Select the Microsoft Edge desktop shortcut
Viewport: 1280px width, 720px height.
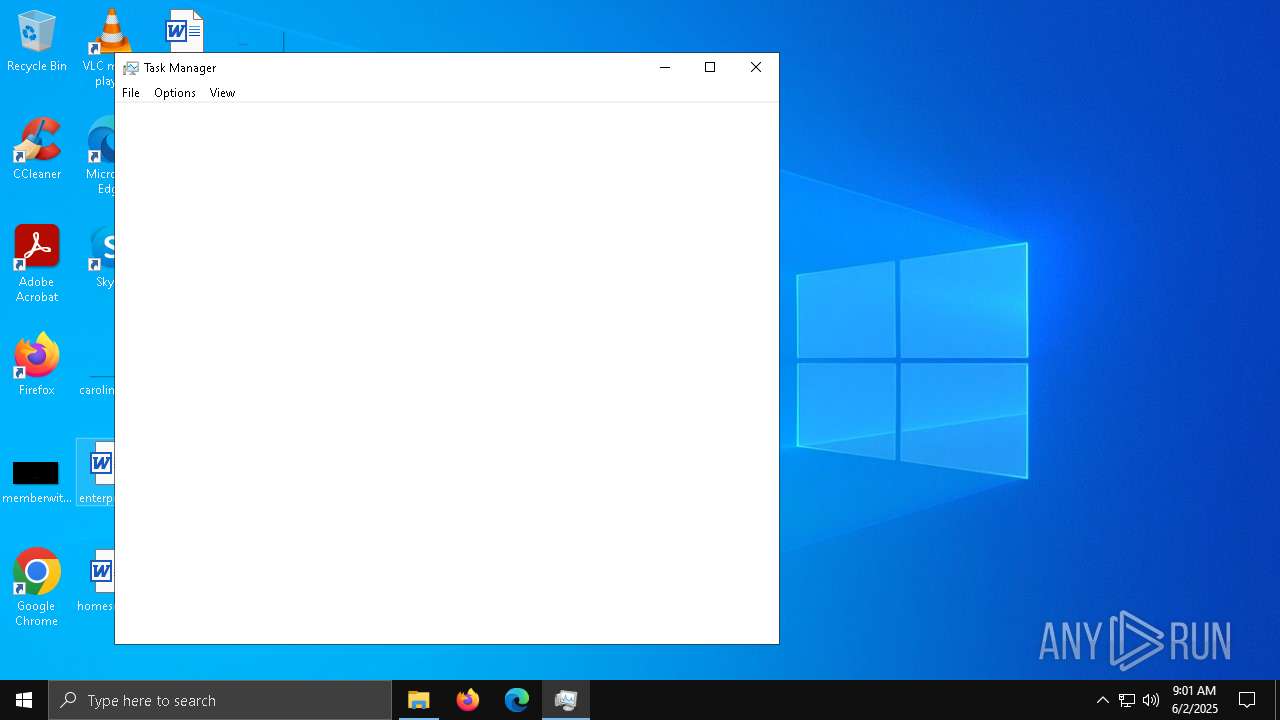tap(101, 156)
